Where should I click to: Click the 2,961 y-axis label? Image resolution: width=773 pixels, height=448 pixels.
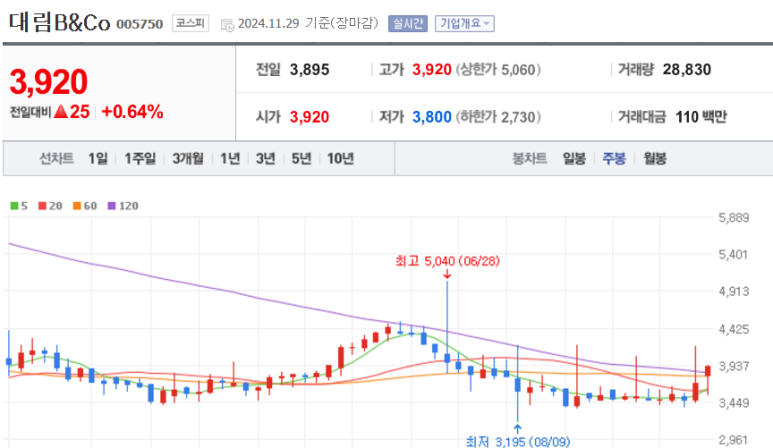tap(734, 440)
